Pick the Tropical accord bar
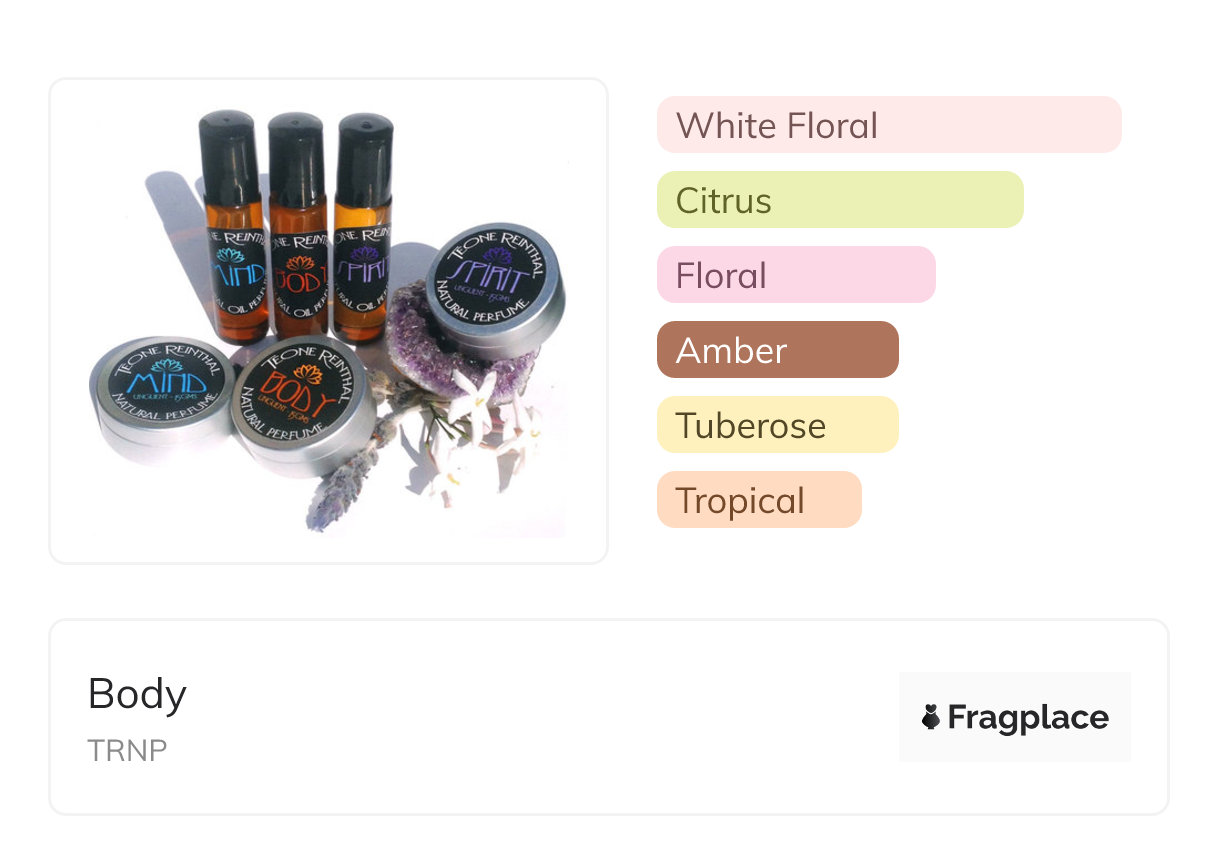 pos(759,500)
